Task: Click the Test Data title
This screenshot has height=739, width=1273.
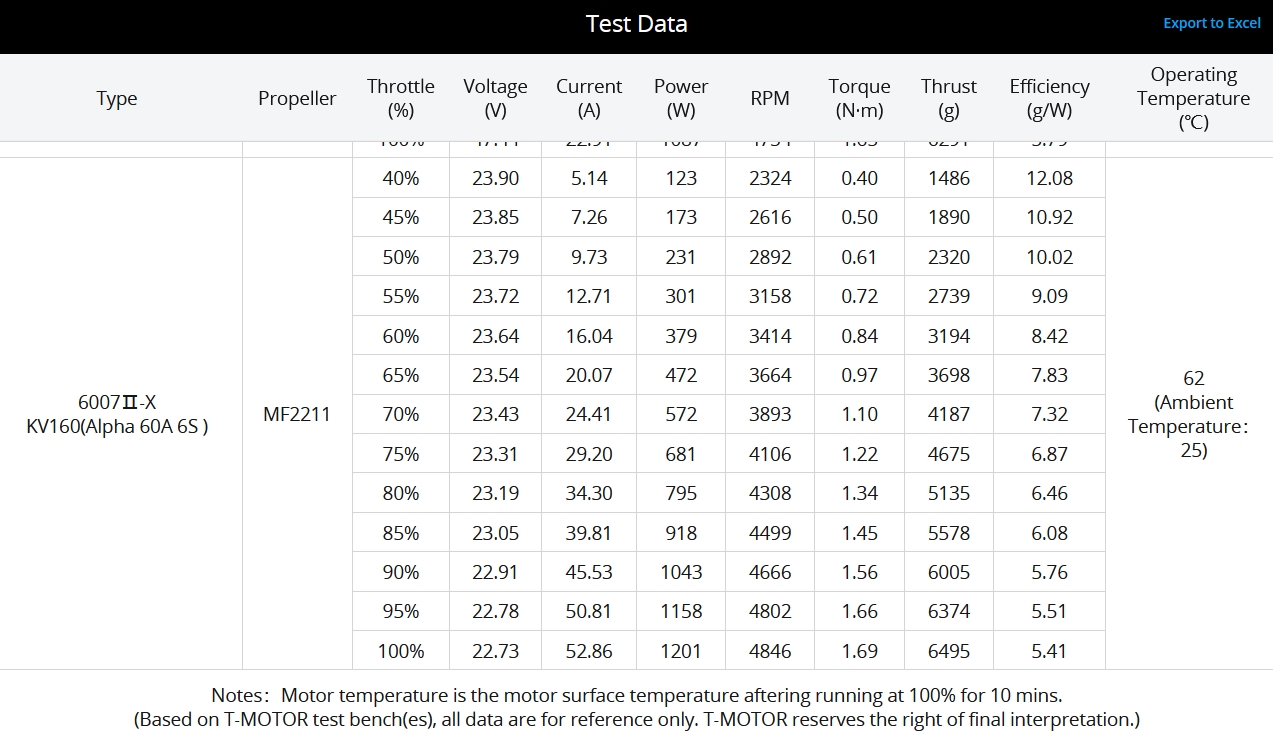Action: (636, 24)
